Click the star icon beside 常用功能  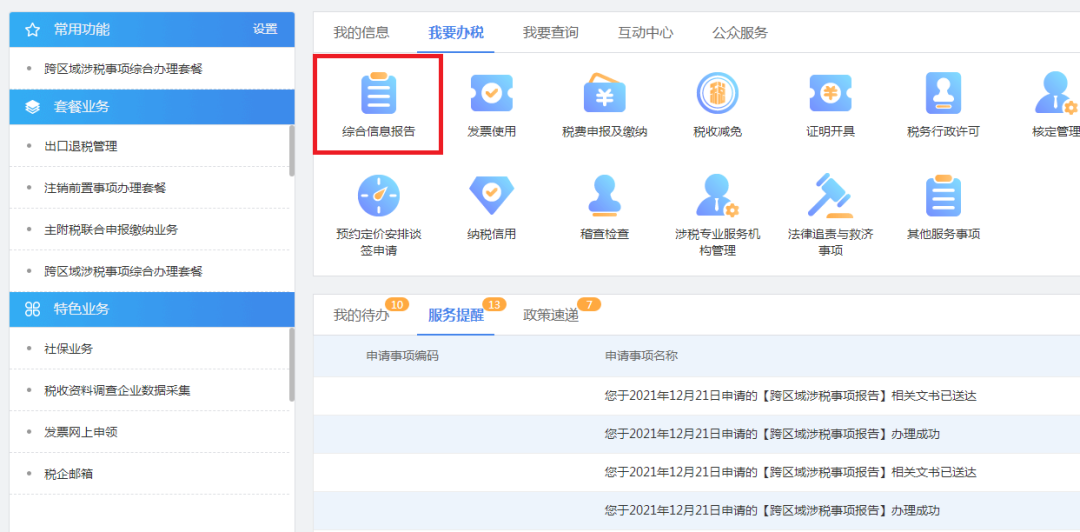click(32, 30)
